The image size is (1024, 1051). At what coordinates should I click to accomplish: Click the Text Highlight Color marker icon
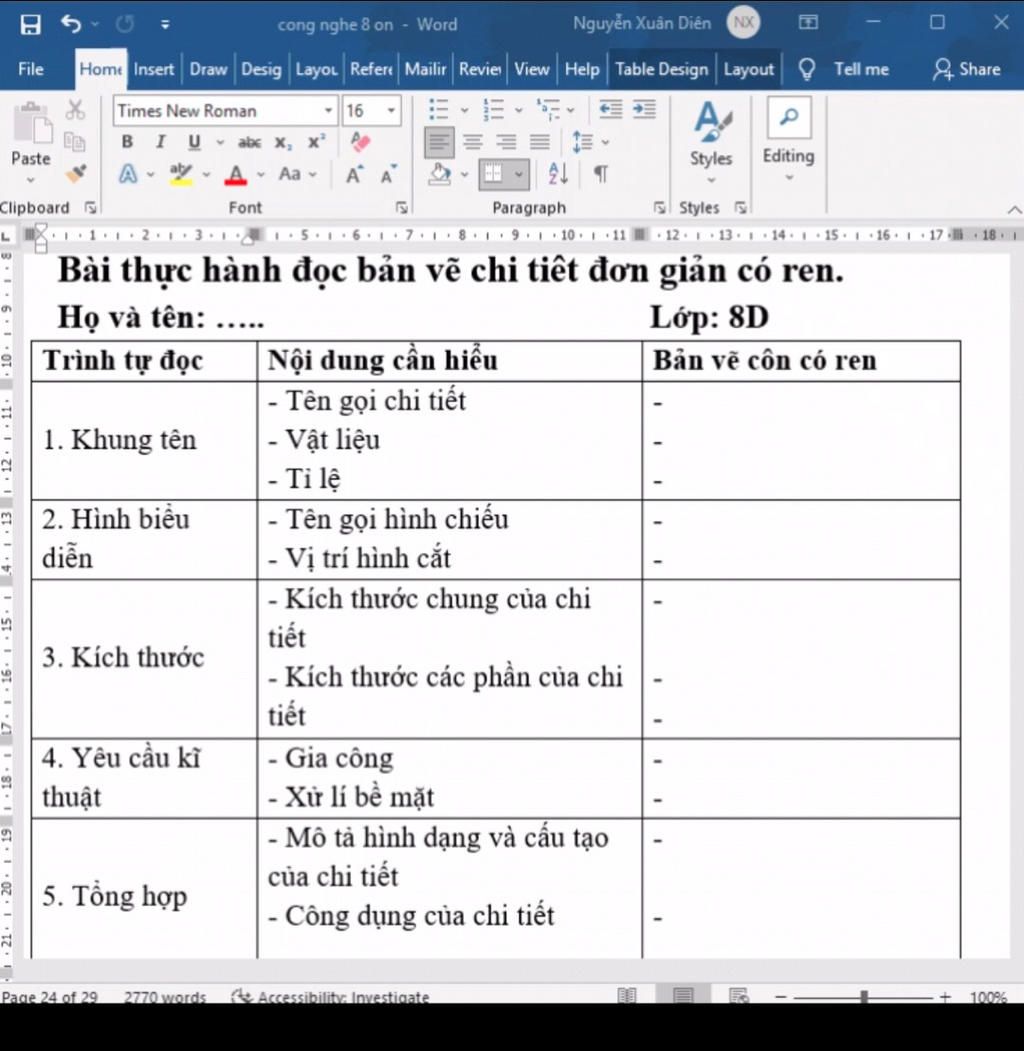tap(180, 174)
